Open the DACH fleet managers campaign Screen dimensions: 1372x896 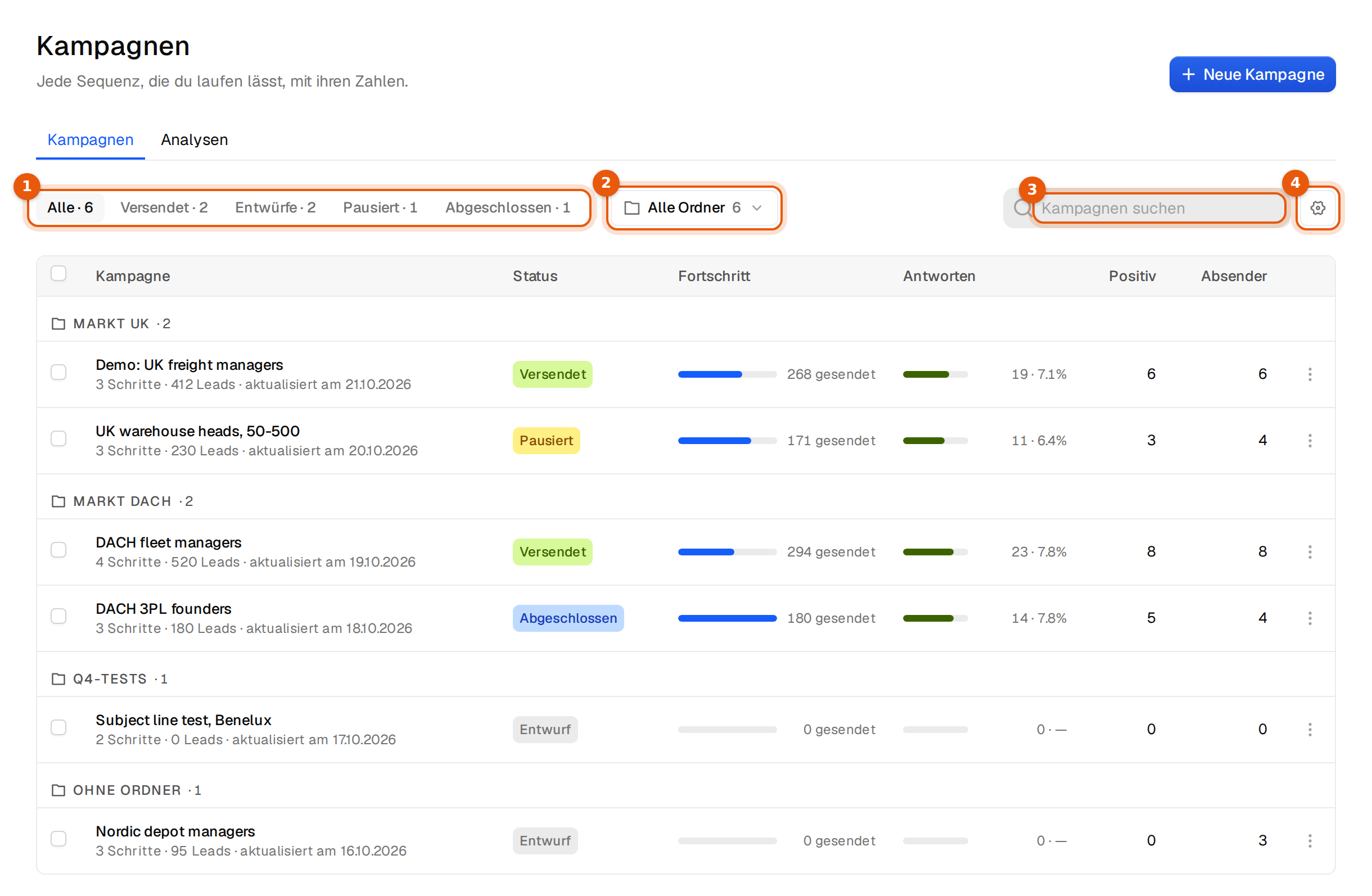pyautogui.click(x=168, y=542)
